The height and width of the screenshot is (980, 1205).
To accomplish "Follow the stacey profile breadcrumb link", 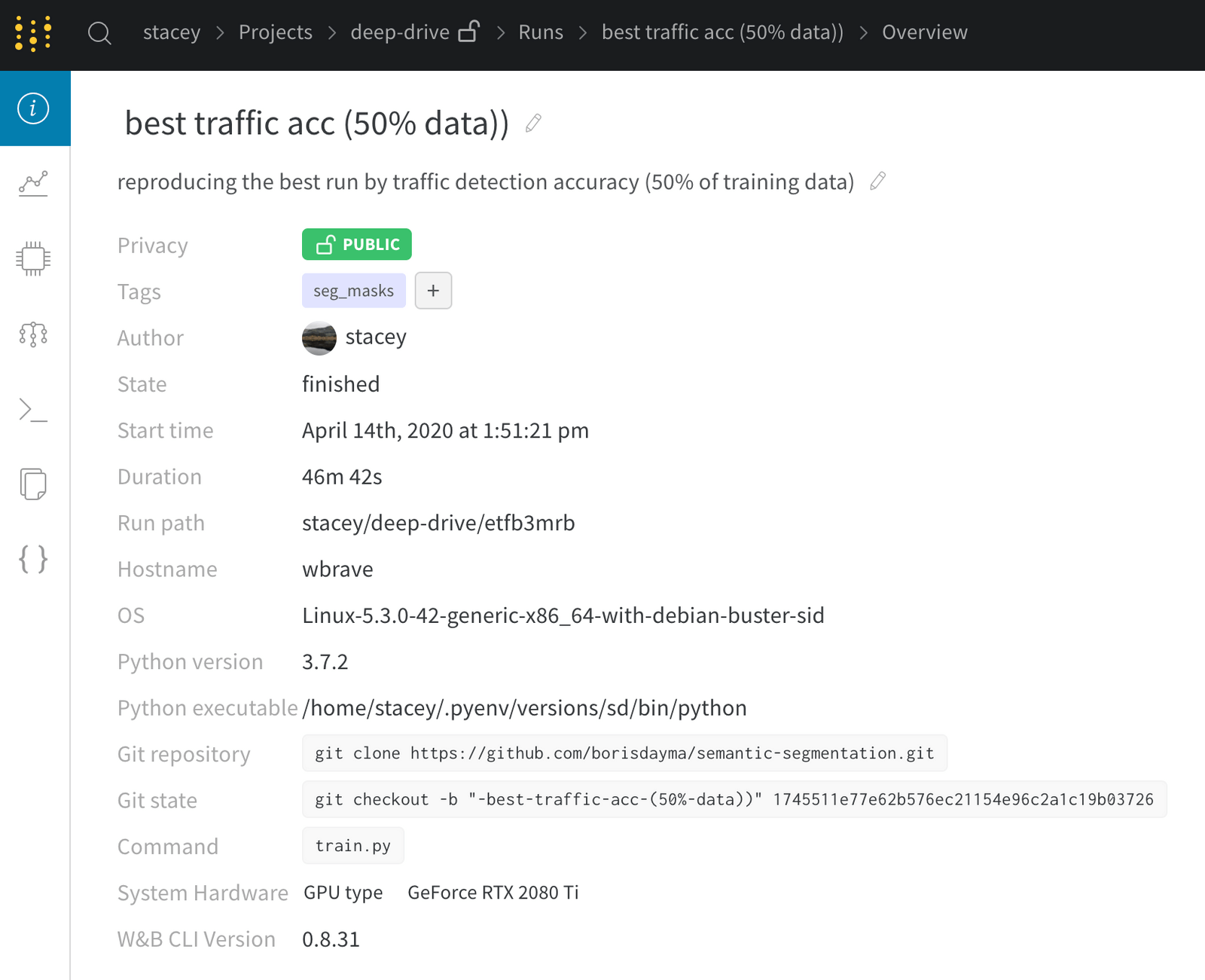I will tap(171, 32).
